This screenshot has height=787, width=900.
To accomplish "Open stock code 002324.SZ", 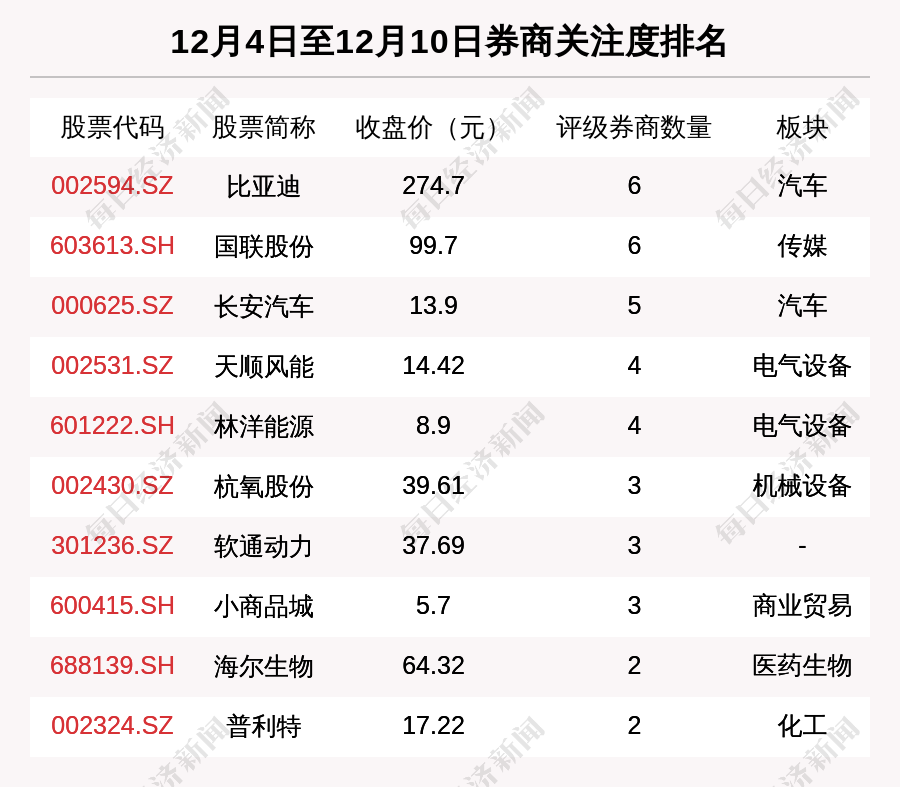I will (x=112, y=726).
